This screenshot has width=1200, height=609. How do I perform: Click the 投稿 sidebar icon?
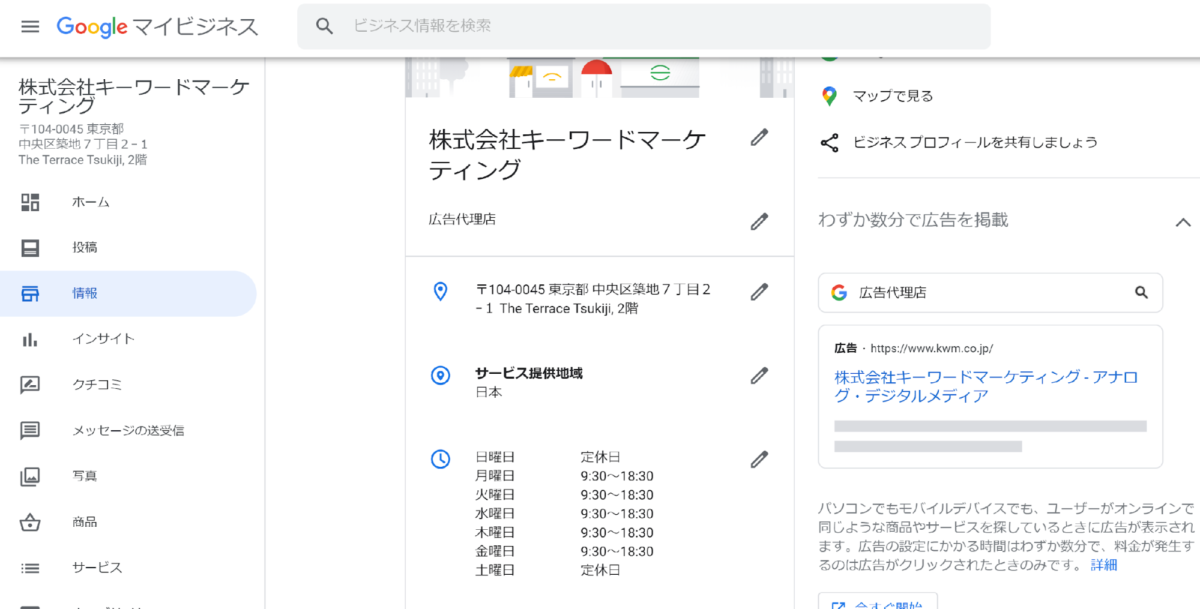tap(30, 248)
